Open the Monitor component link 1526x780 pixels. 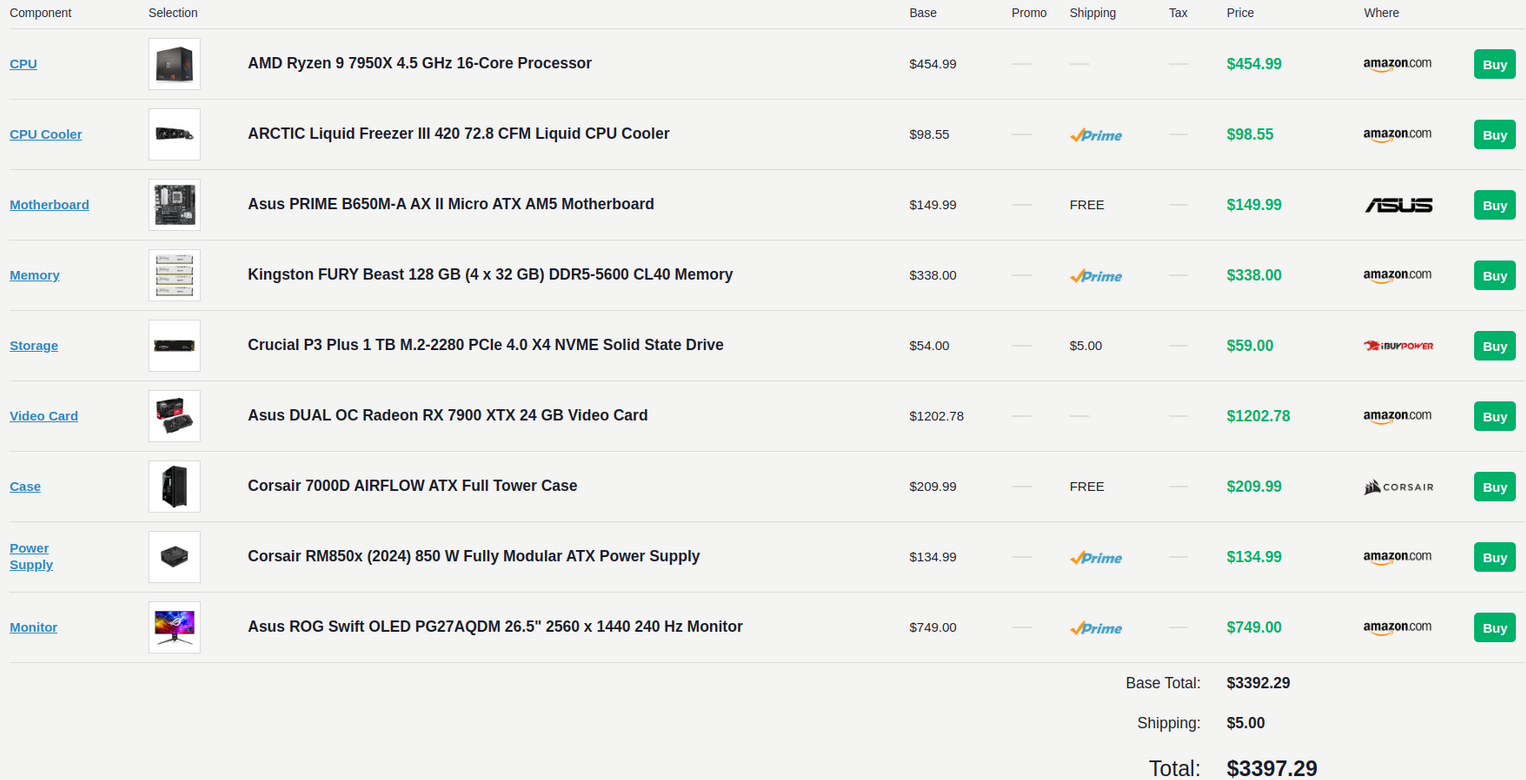point(34,627)
